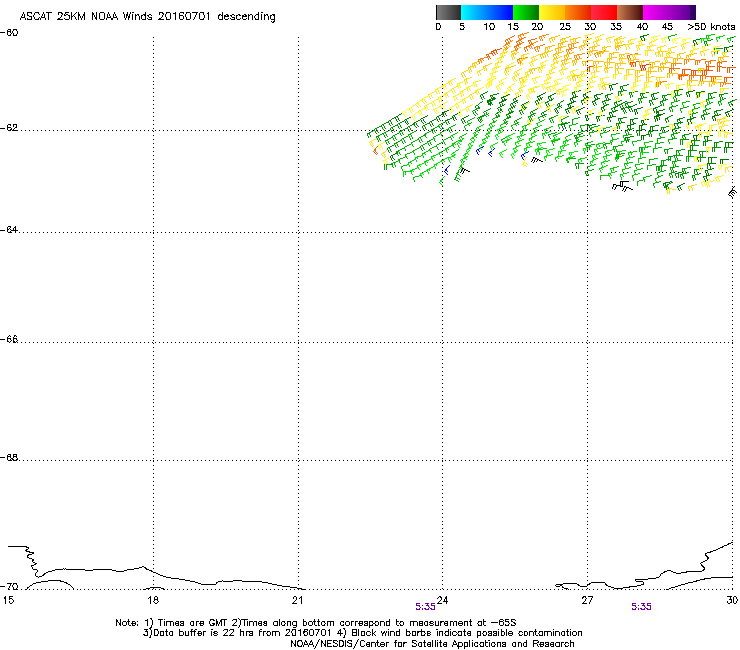
Task: Click the purple '5:35' time near longitude 24
Action: (x=425, y=607)
